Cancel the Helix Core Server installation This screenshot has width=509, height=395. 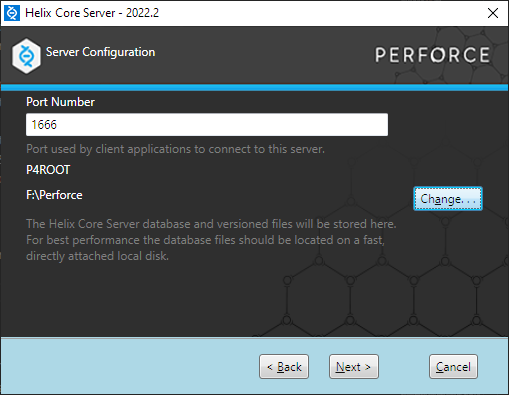click(x=453, y=367)
